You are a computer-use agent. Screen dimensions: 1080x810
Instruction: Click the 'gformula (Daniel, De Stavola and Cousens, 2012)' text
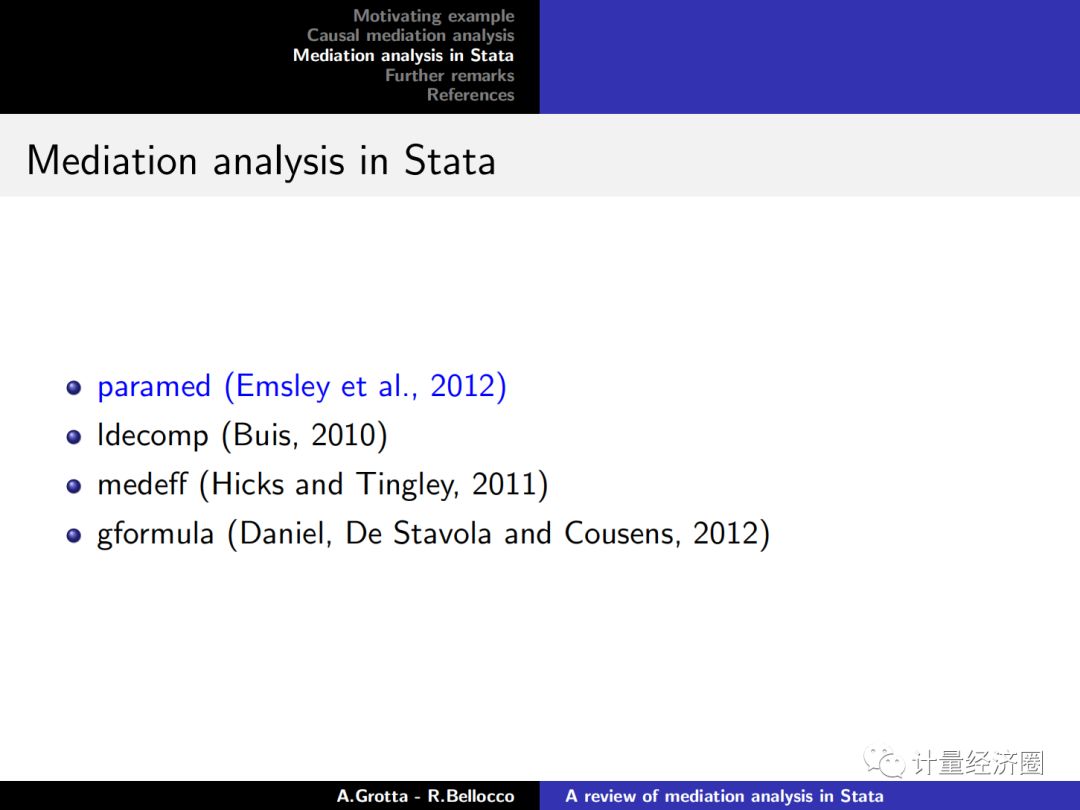point(434,534)
